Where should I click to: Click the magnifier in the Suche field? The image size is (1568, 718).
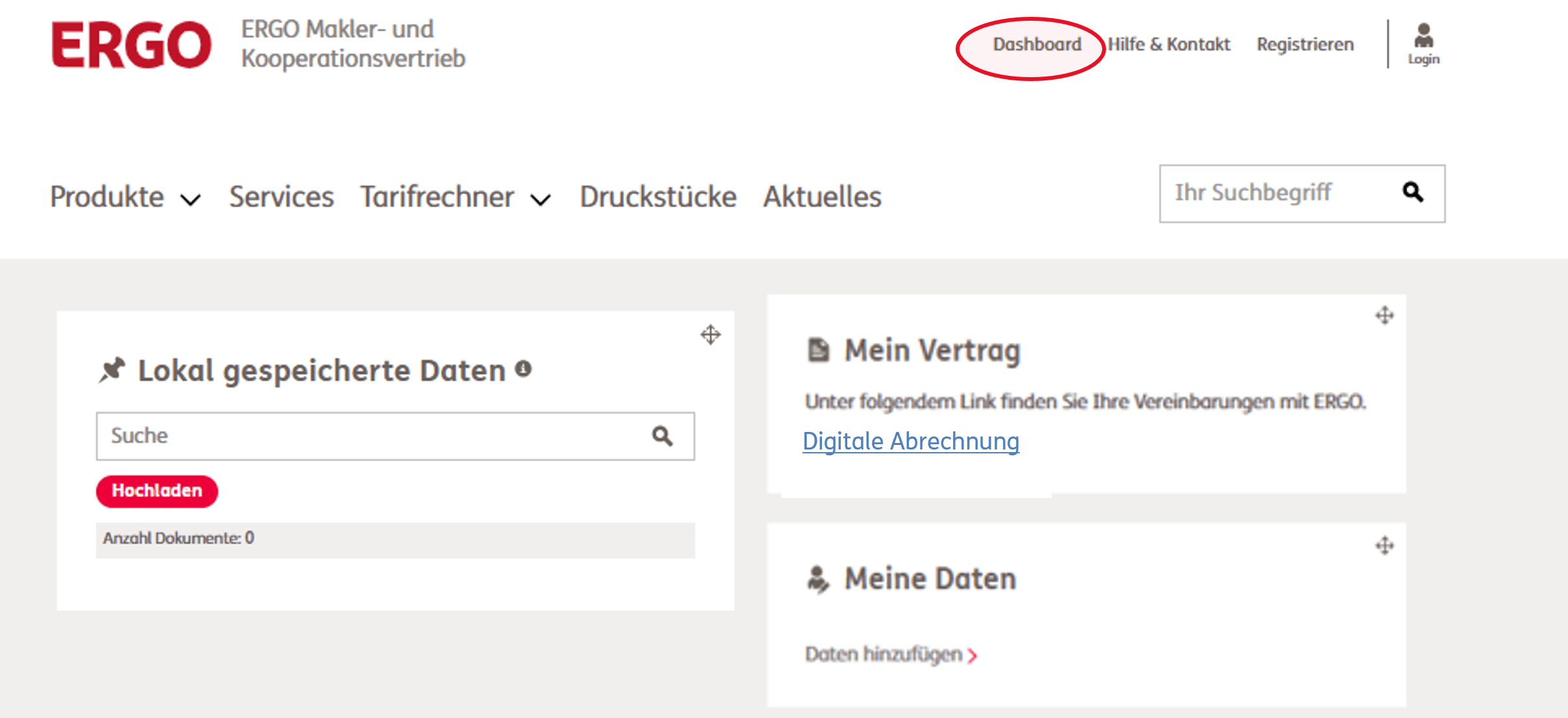(662, 436)
